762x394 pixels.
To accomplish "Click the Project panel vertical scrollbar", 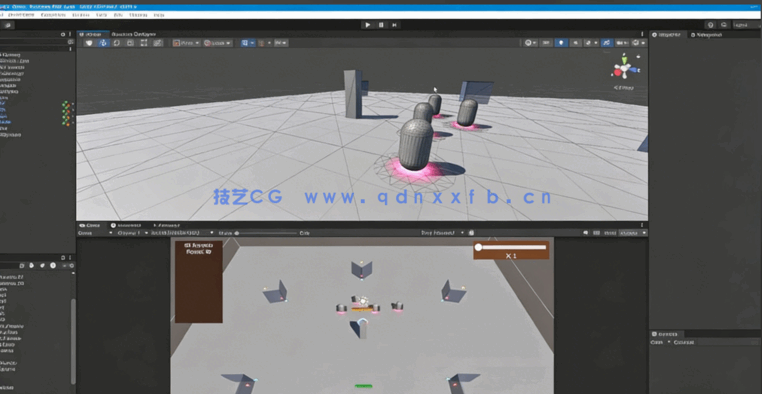I will [73, 341].
